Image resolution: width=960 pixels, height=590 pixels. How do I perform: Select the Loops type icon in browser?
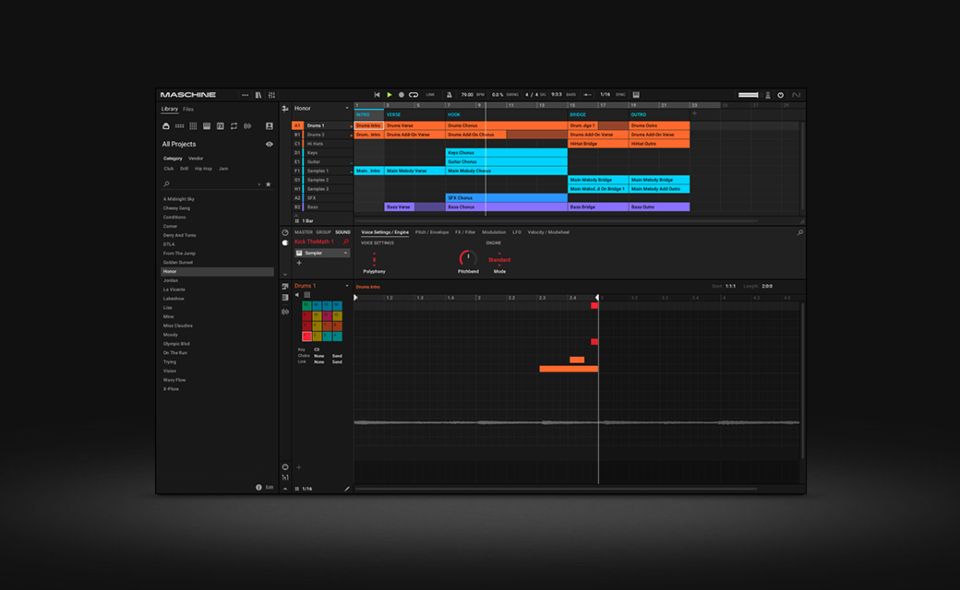click(233, 126)
